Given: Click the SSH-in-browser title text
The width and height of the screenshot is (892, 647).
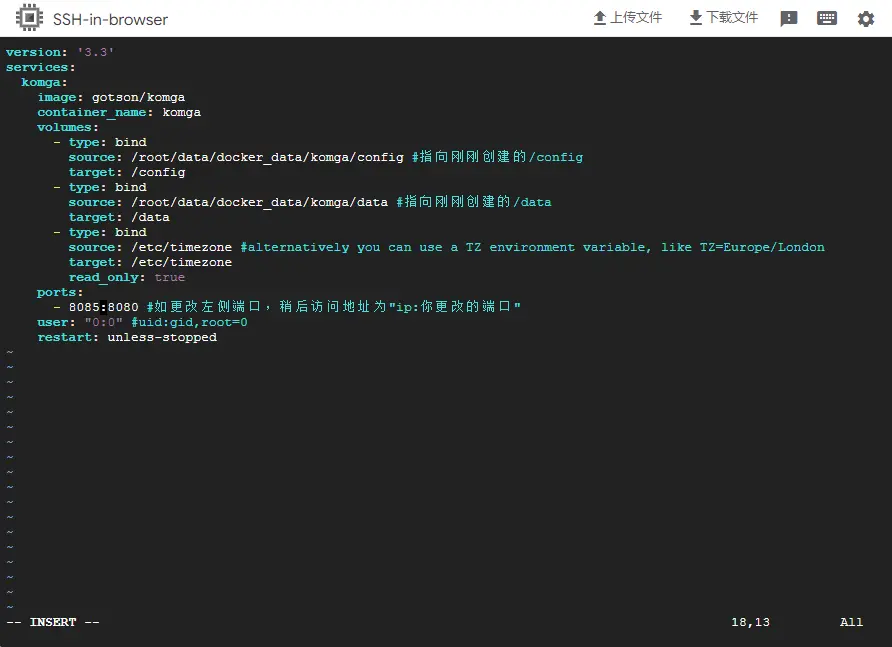Looking at the screenshot, I should coord(110,19).
